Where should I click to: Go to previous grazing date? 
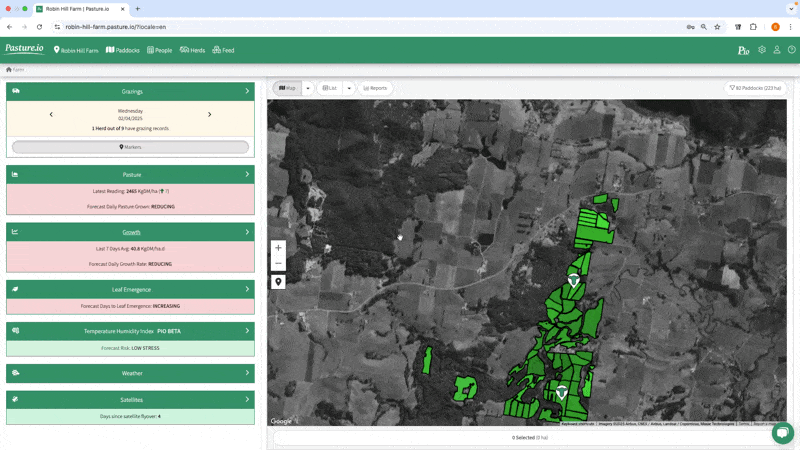coord(51,115)
